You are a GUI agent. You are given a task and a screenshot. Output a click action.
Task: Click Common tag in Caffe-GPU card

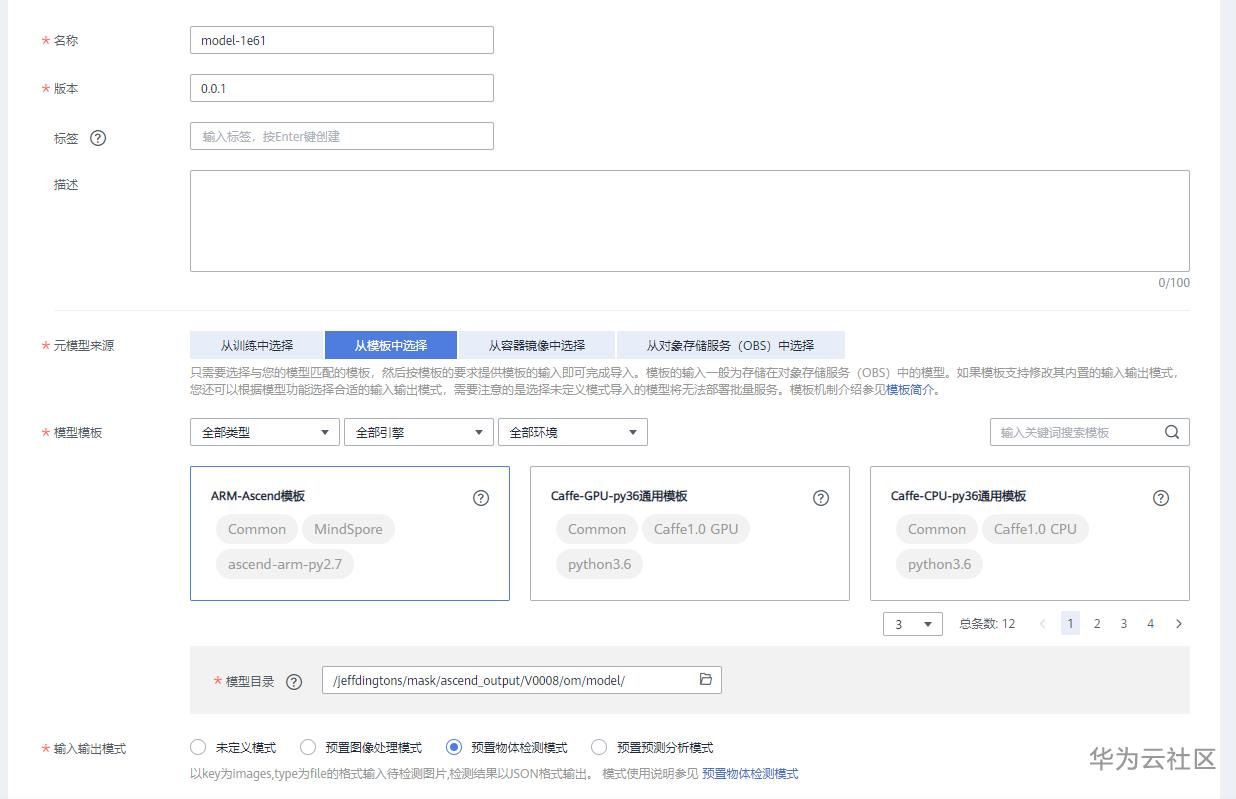tap(597, 529)
